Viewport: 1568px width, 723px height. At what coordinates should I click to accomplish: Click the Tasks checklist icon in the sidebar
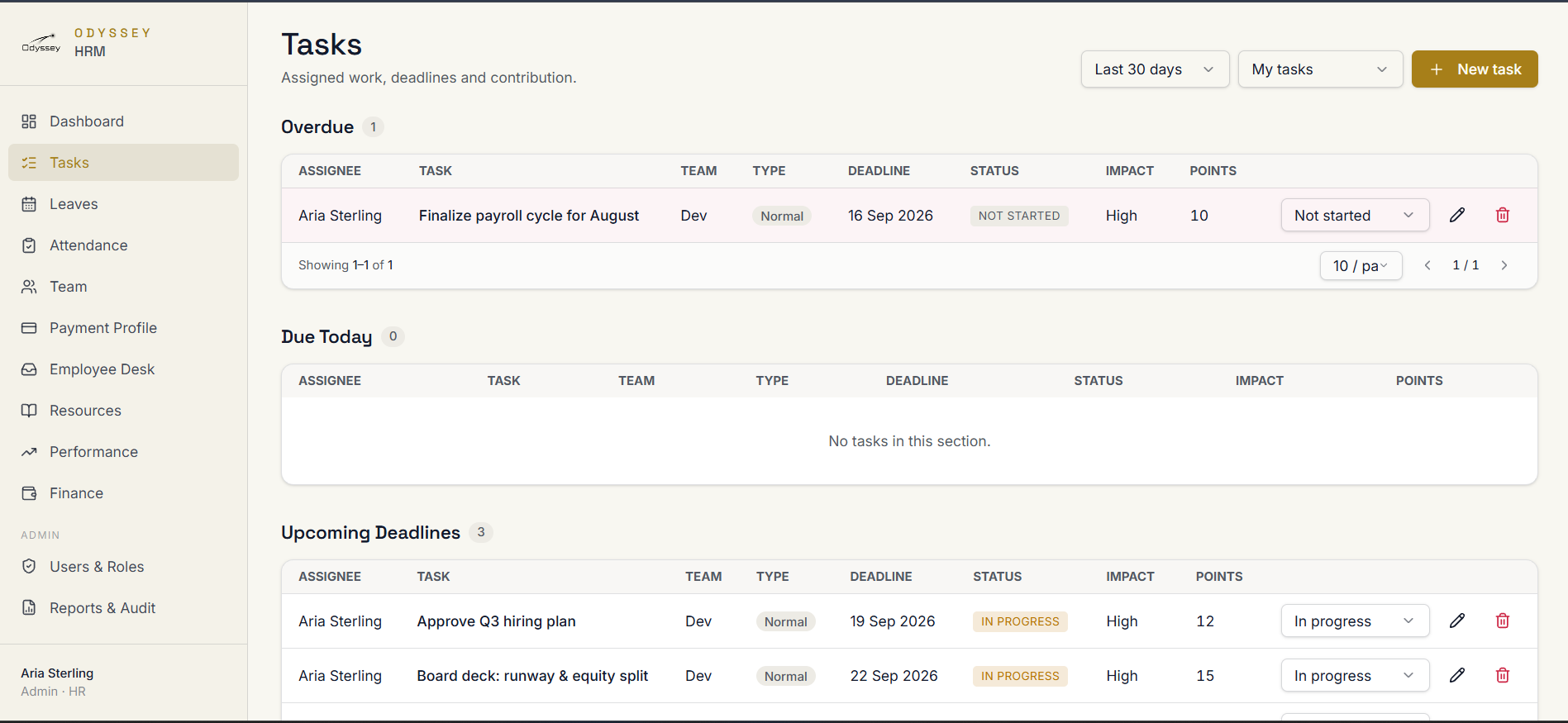[29, 163]
